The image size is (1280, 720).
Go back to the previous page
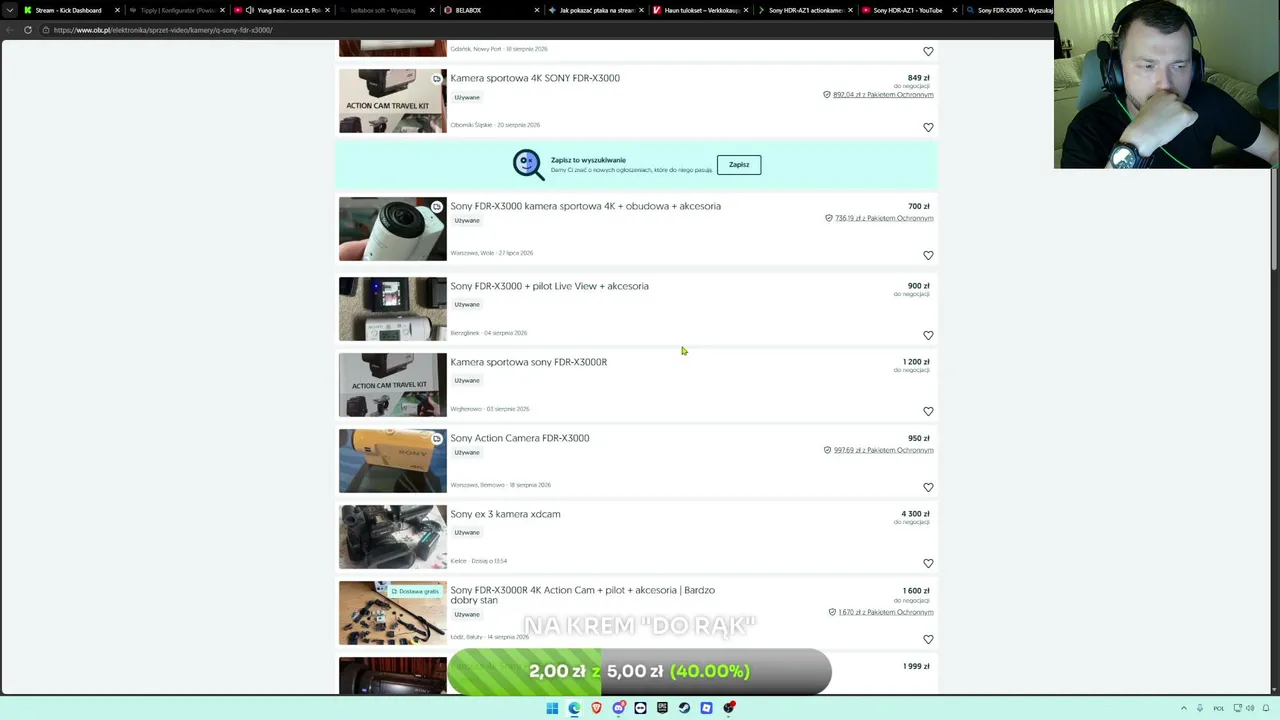[11, 30]
